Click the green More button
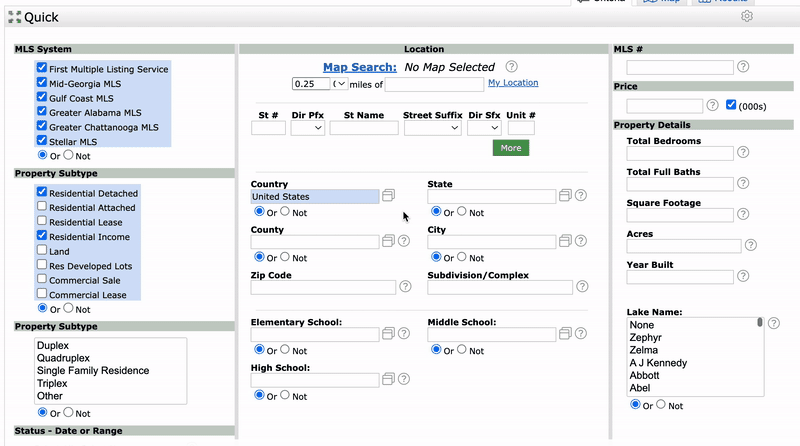The width and height of the screenshot is (800, 446). (511, 148)
